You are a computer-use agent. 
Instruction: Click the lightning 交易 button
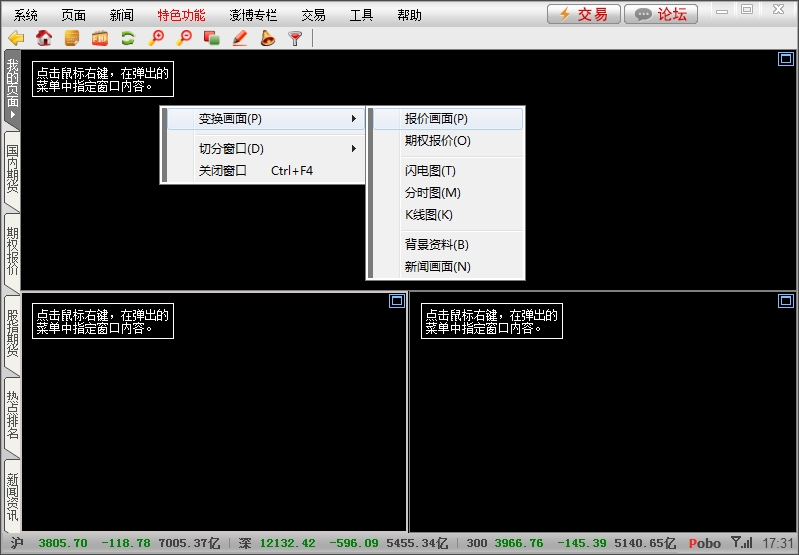click(x=584, y=14)
